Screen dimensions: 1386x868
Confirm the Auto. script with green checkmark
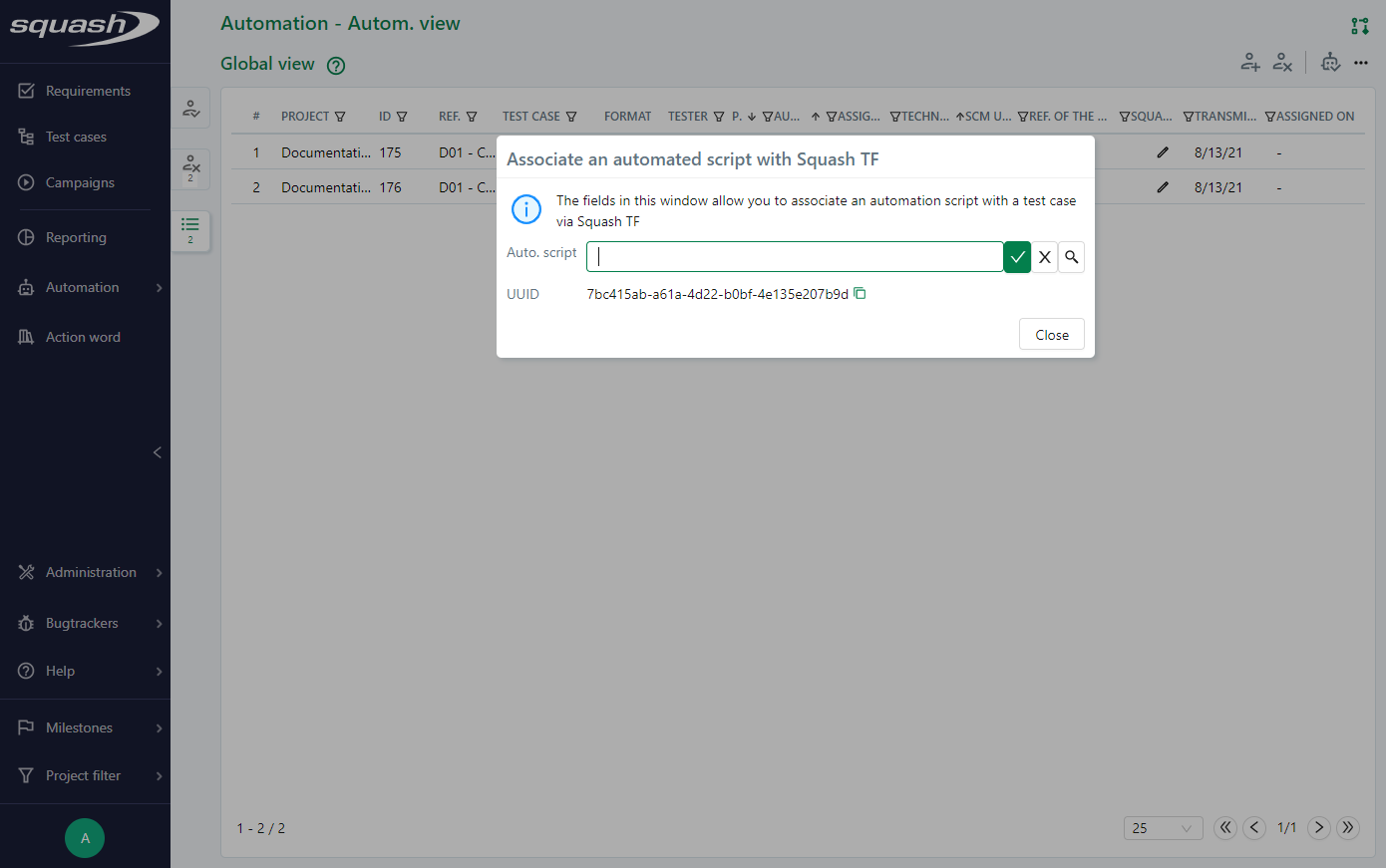1016,257
